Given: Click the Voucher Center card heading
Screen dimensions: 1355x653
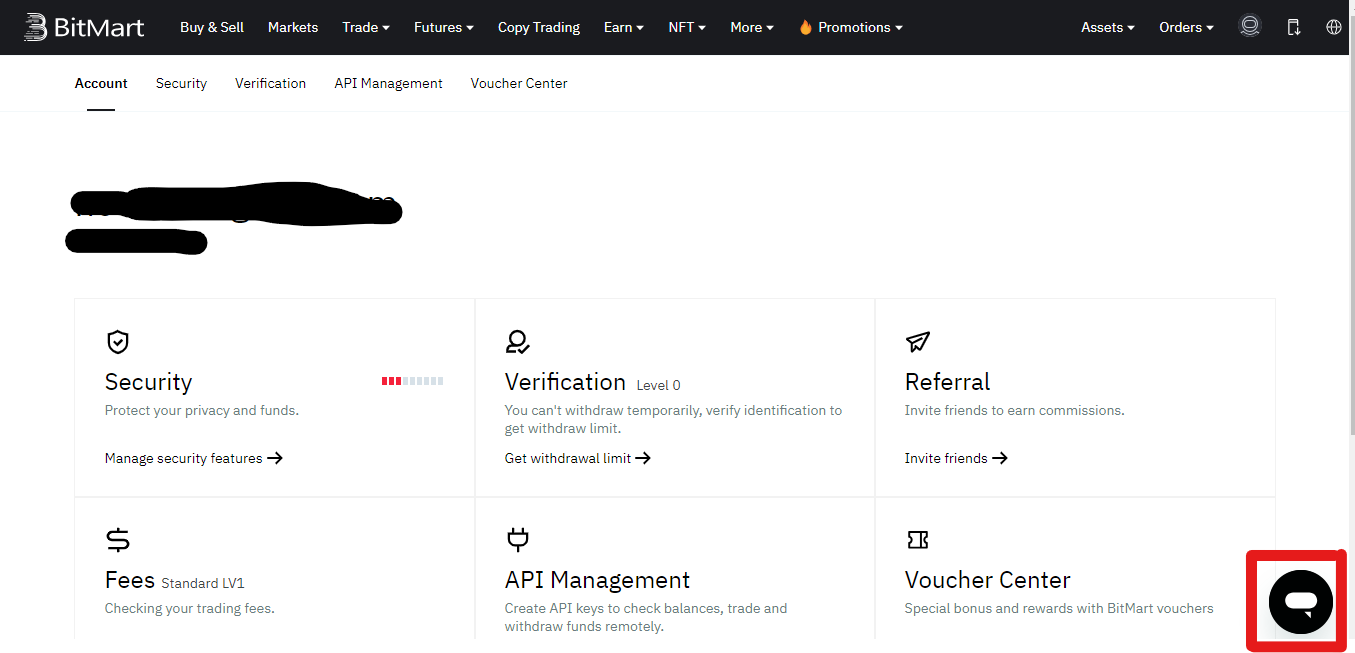Looking at the screenshot, I should tap(987, 580).
